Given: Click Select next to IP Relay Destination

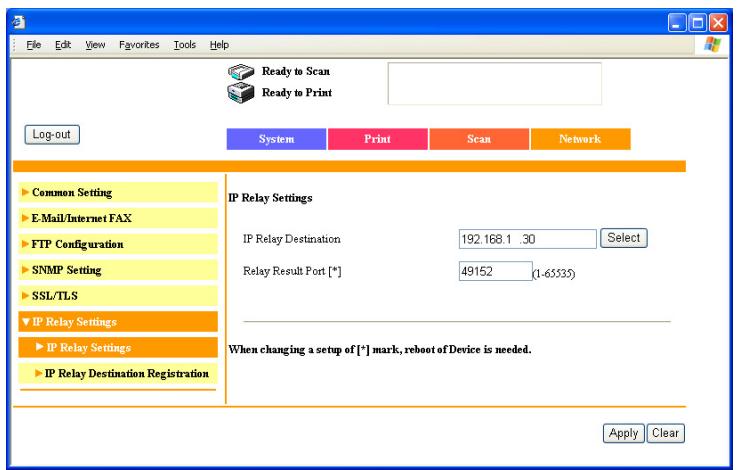Looking at the screenshot, I should 624,238.
